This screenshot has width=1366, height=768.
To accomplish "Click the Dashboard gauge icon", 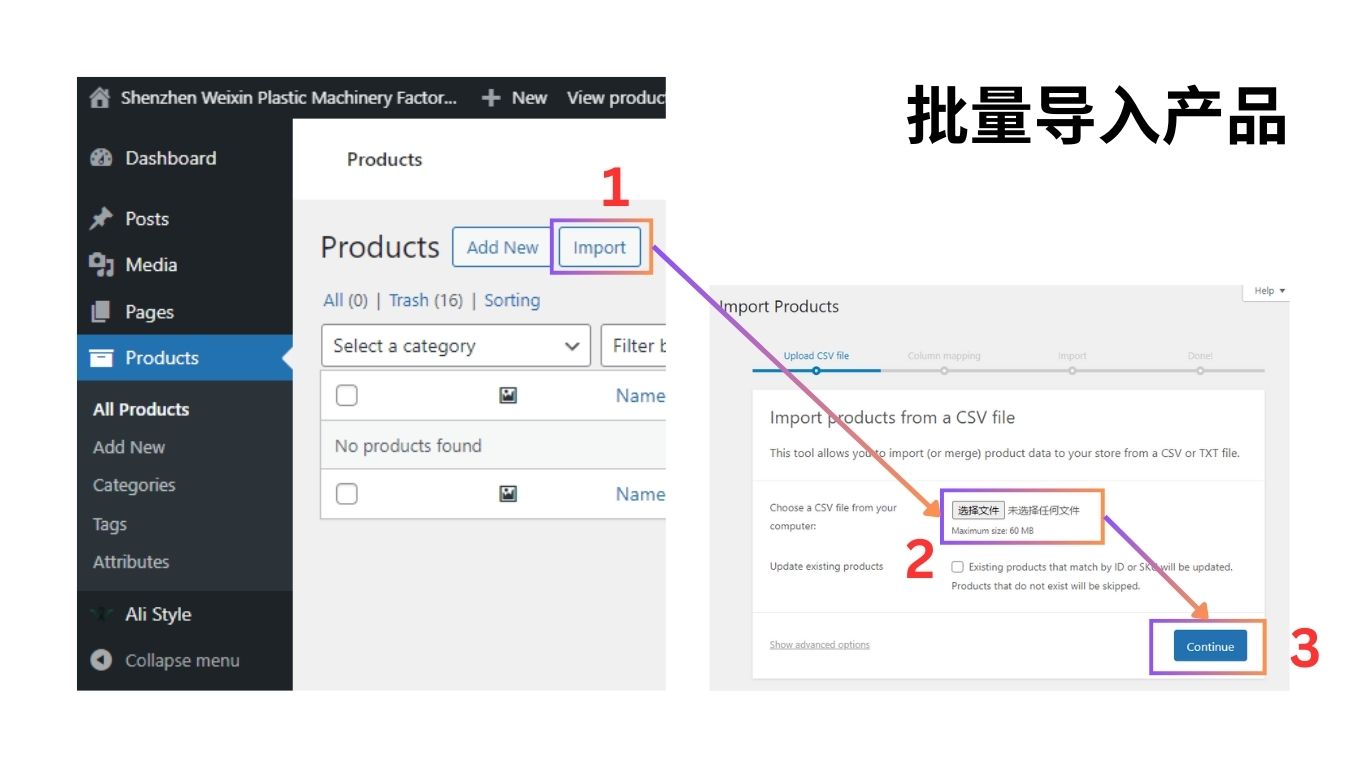I will 101,158.
